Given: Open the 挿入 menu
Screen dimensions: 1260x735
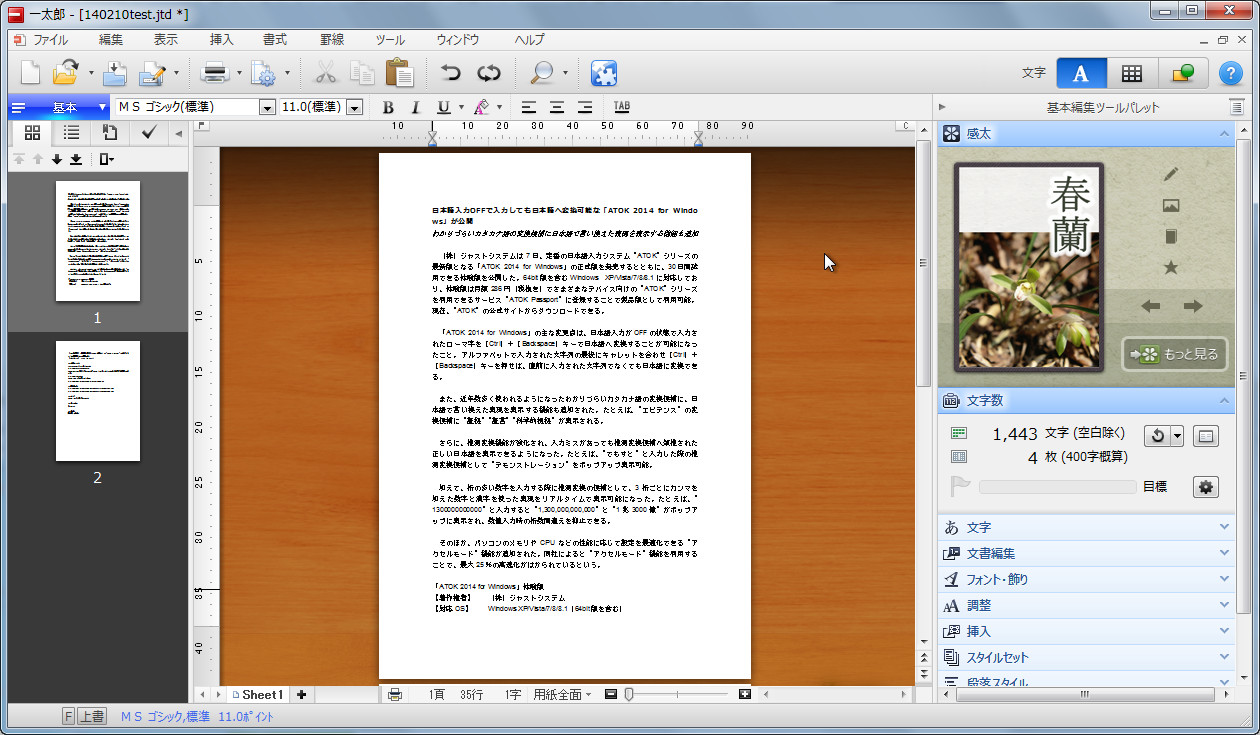Looking at the screenshot, I should click(221, 40).
